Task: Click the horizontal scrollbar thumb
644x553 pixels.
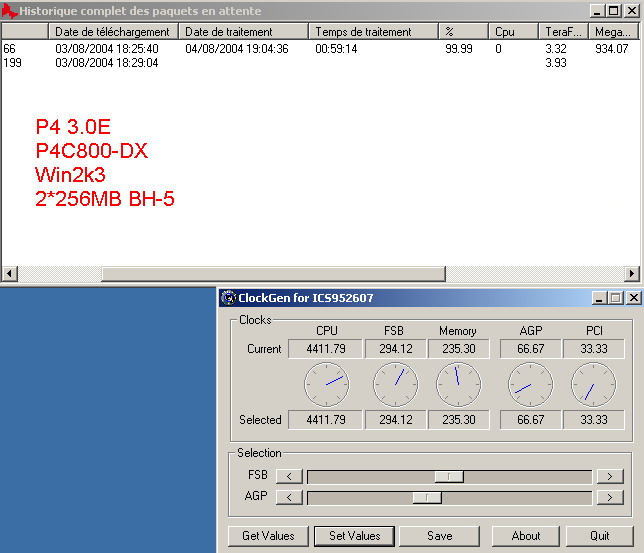Action: (274, 274)
